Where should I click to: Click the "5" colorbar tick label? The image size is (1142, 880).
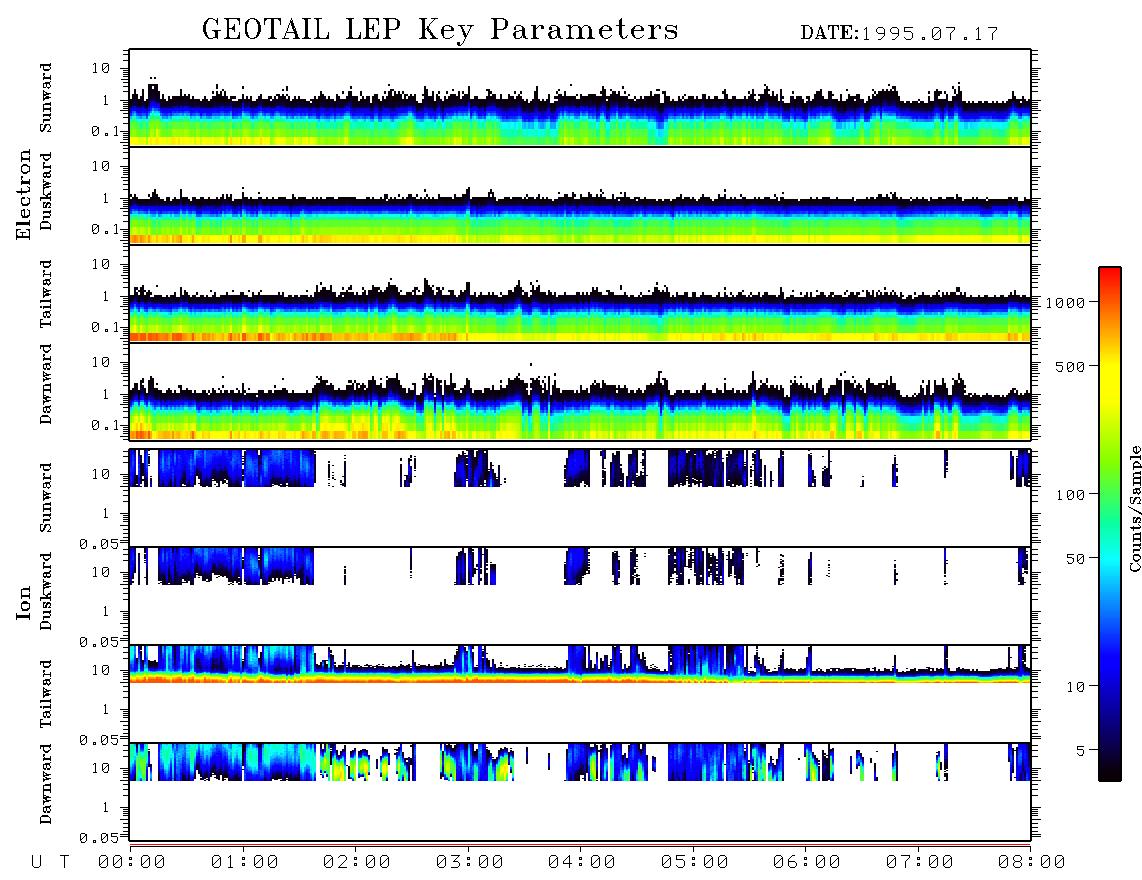coord(1080,751)
